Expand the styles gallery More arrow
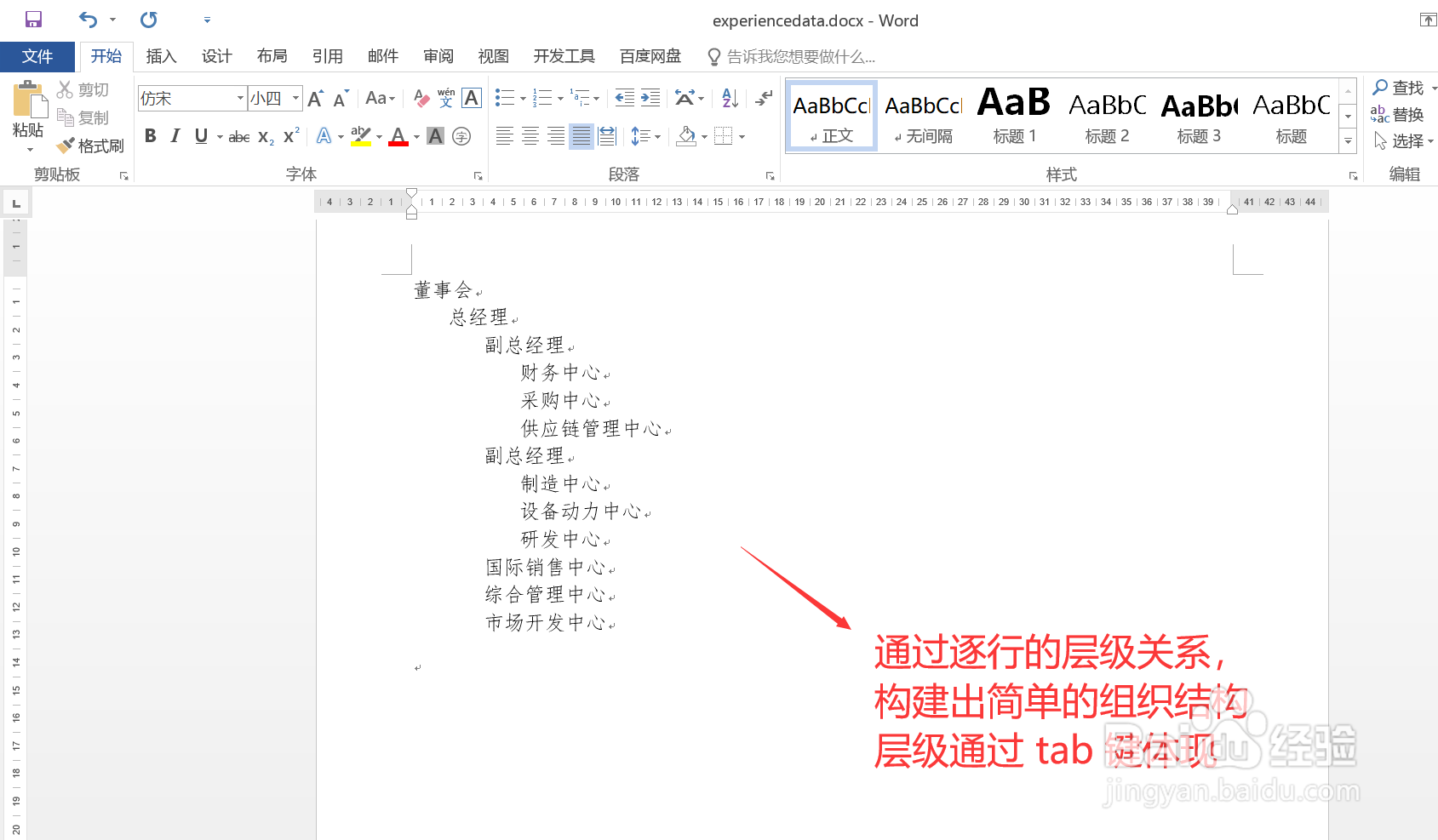This screenshot has height=840, width=1438. coord(1348,141)
